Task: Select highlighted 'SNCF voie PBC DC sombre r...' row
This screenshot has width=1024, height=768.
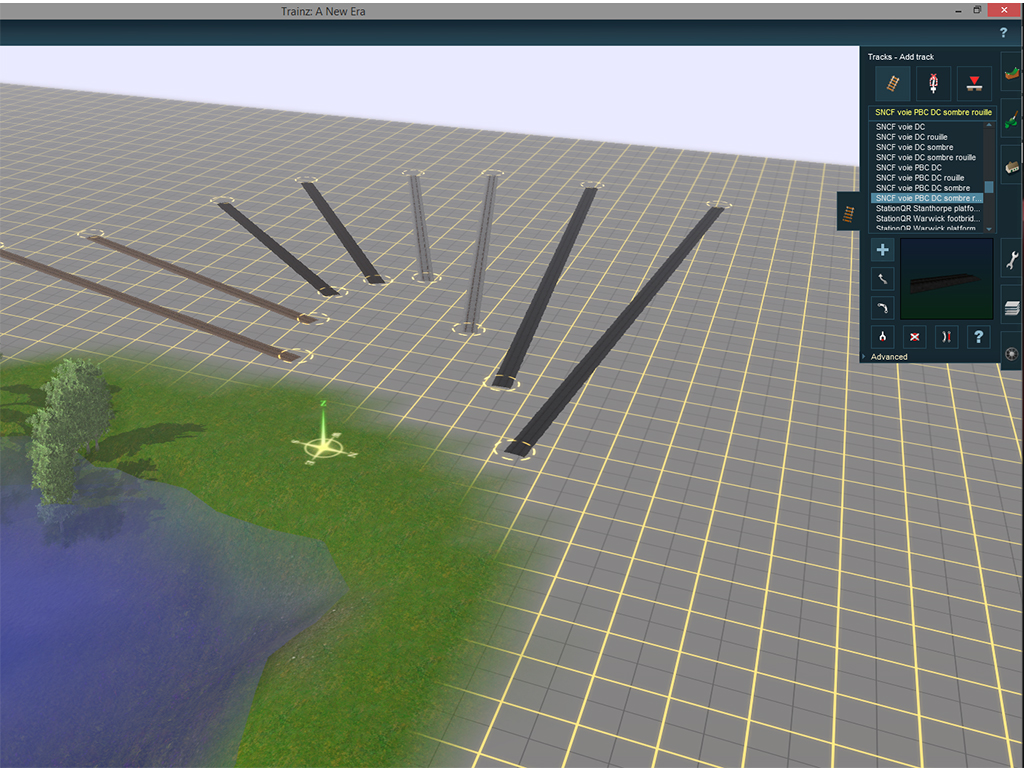Action: pos(927,198)
